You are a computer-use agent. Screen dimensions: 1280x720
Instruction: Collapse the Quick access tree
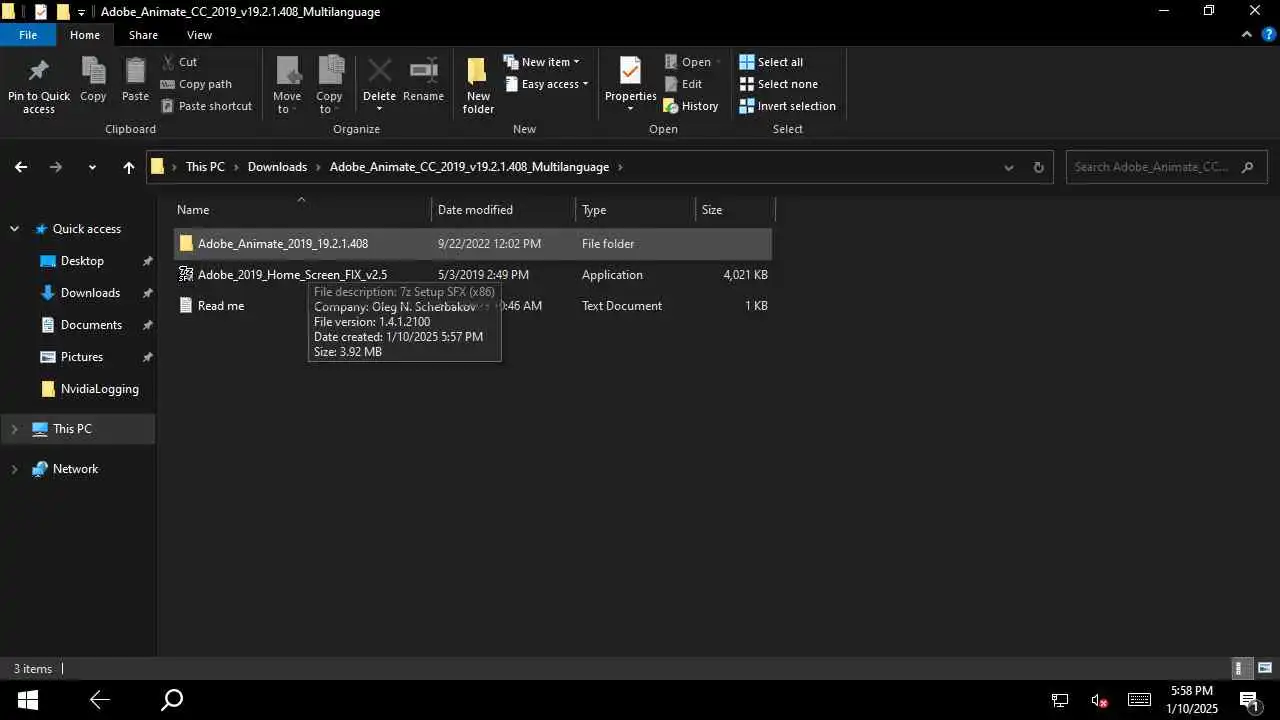[x=14, y=229]
